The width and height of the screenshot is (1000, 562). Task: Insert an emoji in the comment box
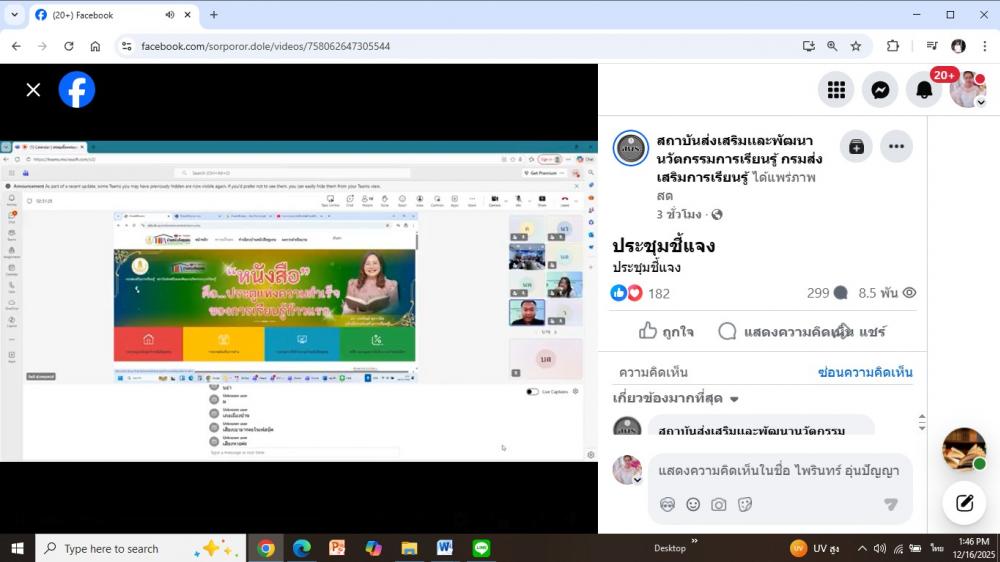pos(693,505)
